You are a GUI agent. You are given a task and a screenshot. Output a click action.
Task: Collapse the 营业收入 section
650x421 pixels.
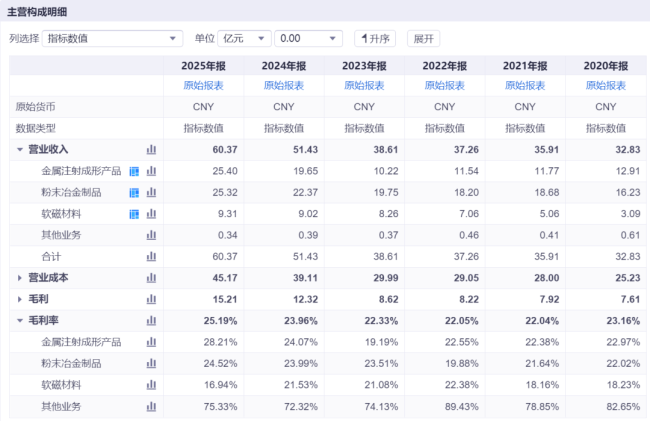tap(19, 150)
